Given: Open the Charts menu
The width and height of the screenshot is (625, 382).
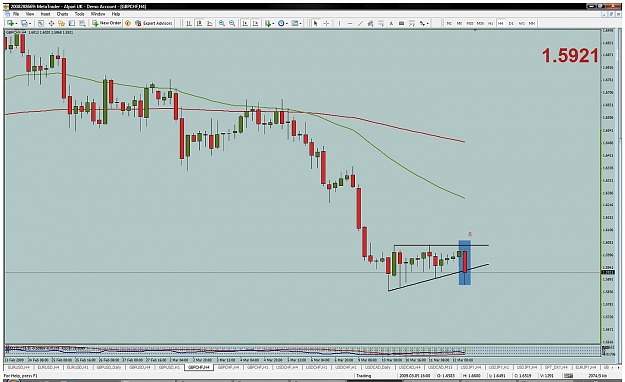Looking at the screenshot, I should (x=63, y=14).
